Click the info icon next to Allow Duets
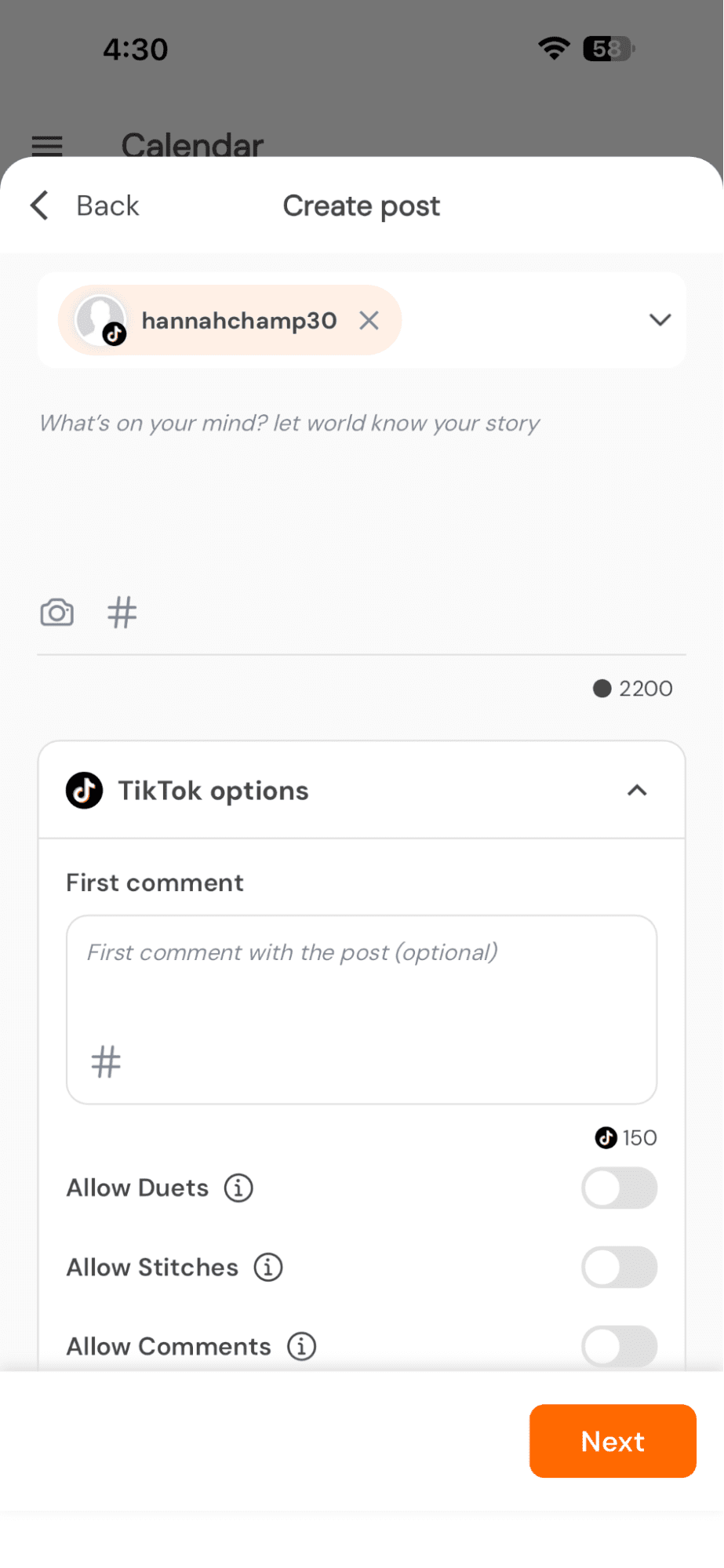 coord(238,1188)
